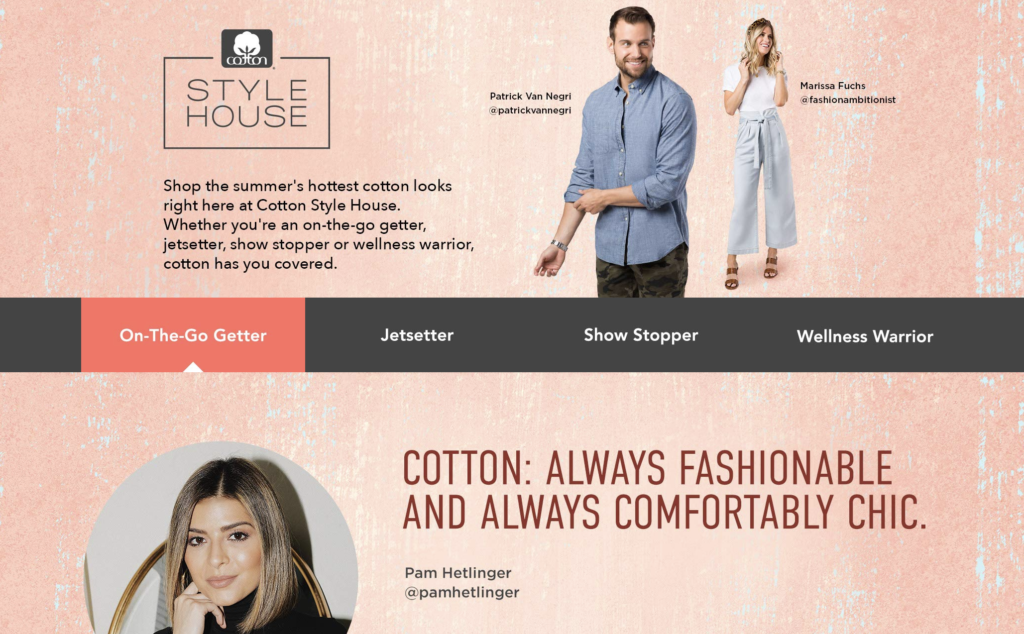Click the 'Cotton: Always Fashionable' headline

click(x=664, y=490)
